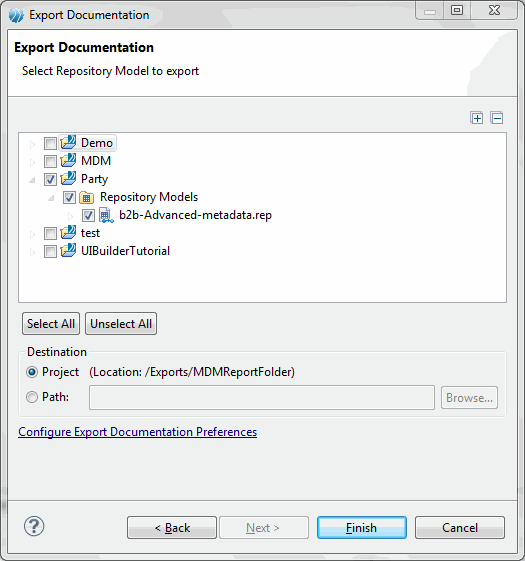Expand the Demo tree node
525x561 pixels.
click(33, 144)
